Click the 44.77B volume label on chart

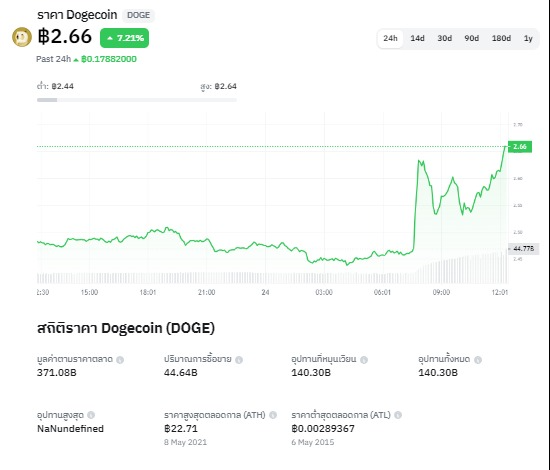click(x=523, y=249)
